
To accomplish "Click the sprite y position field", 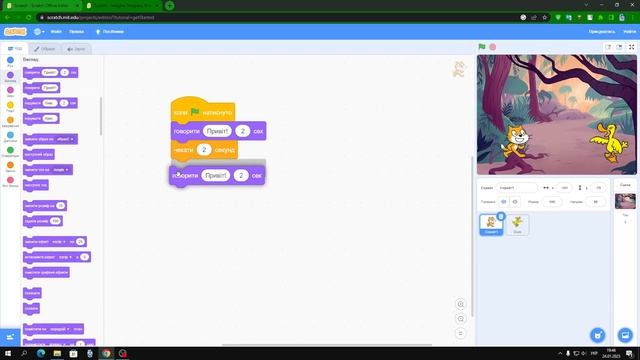I will click(x=598, y=188).
